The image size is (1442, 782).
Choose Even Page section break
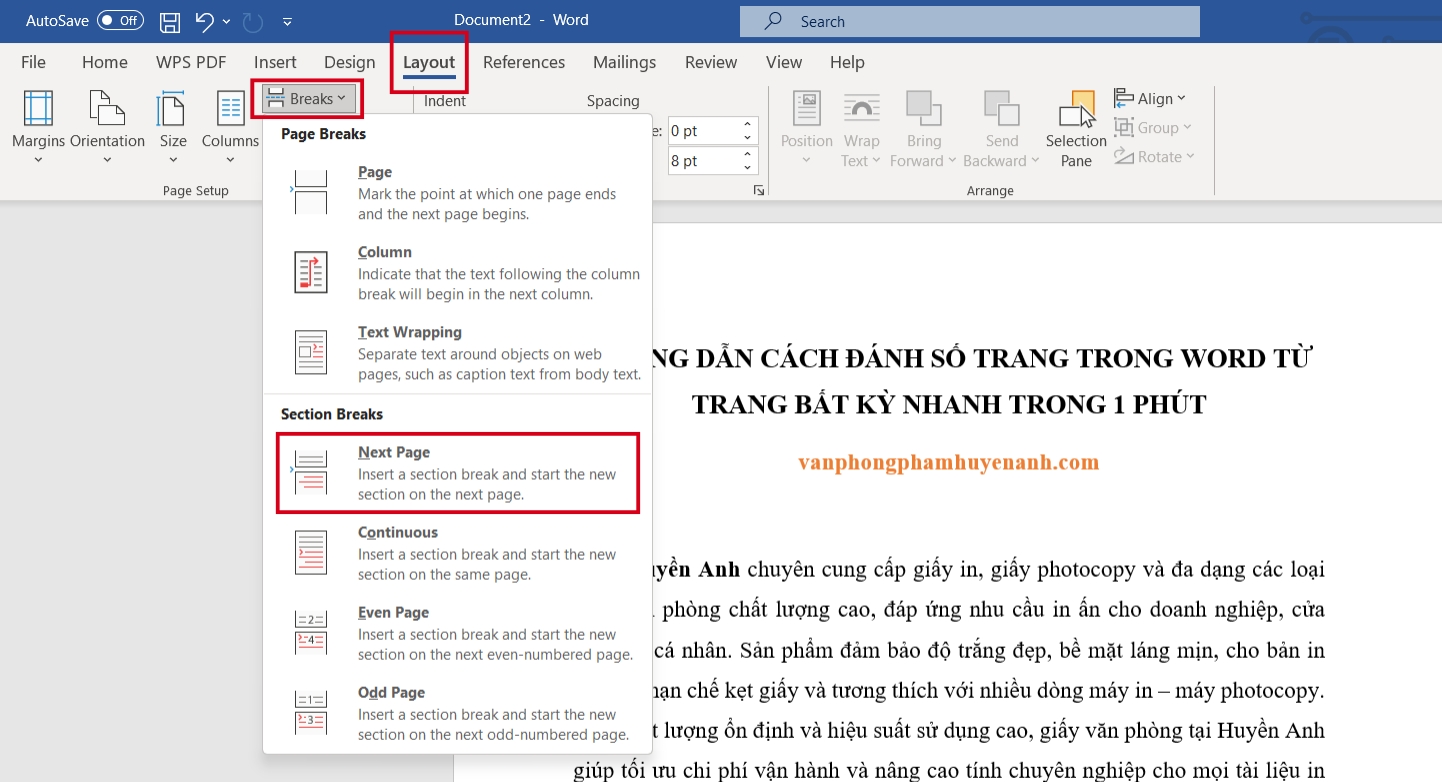click(457, 632)
